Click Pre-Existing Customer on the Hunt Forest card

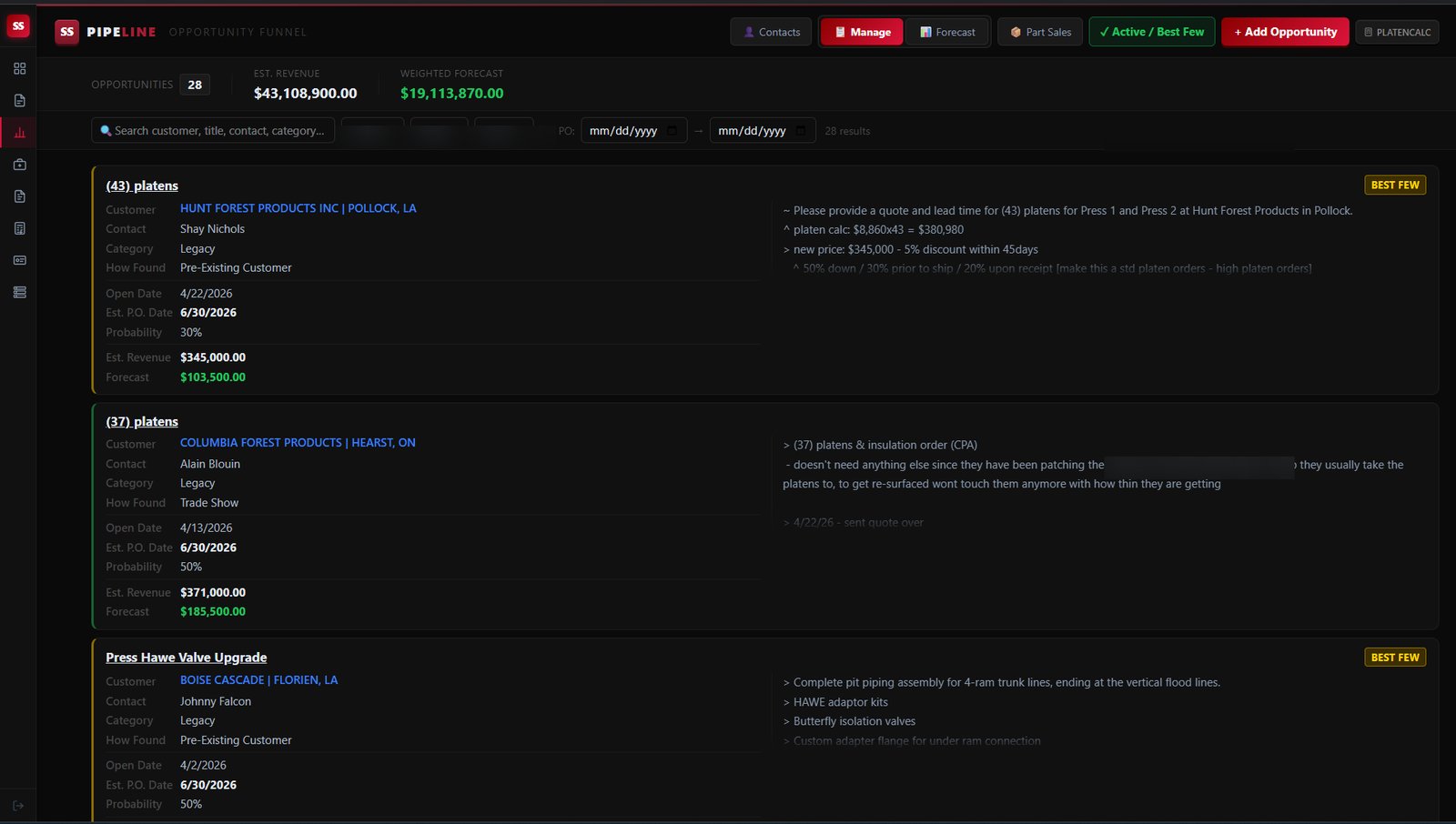click(x=236, y=268)
